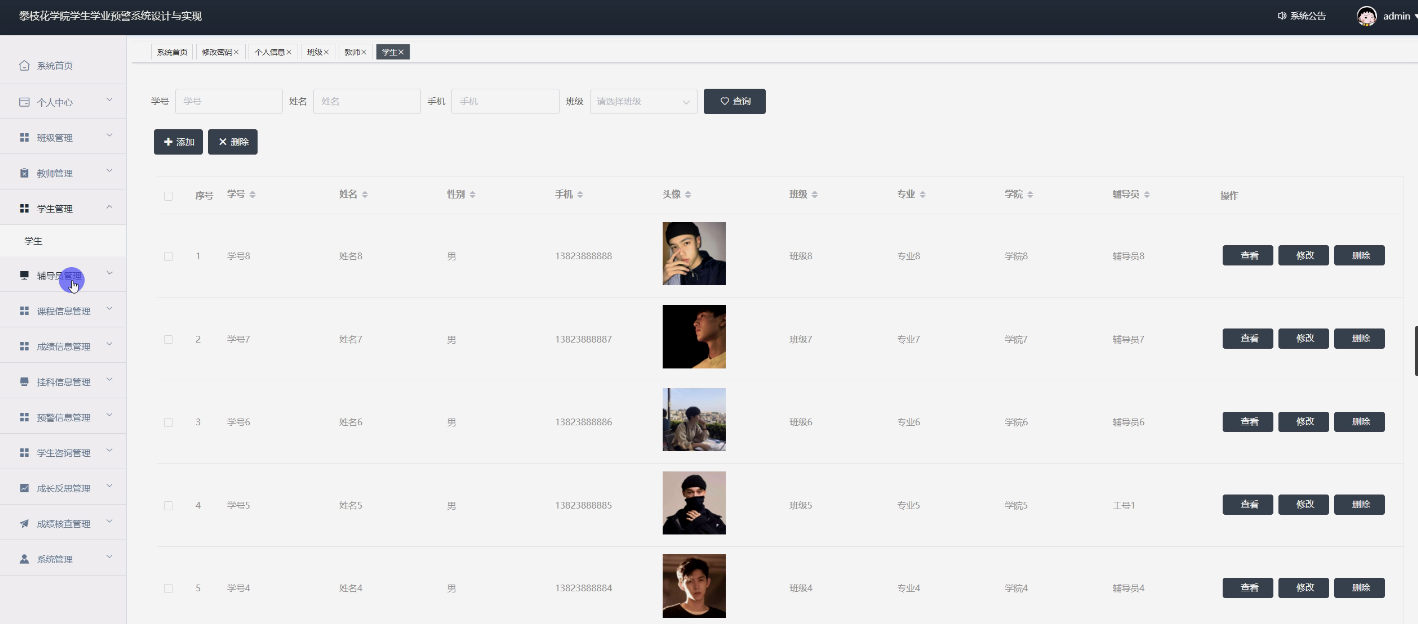Click 修改 for row 姓名7

1304,339
